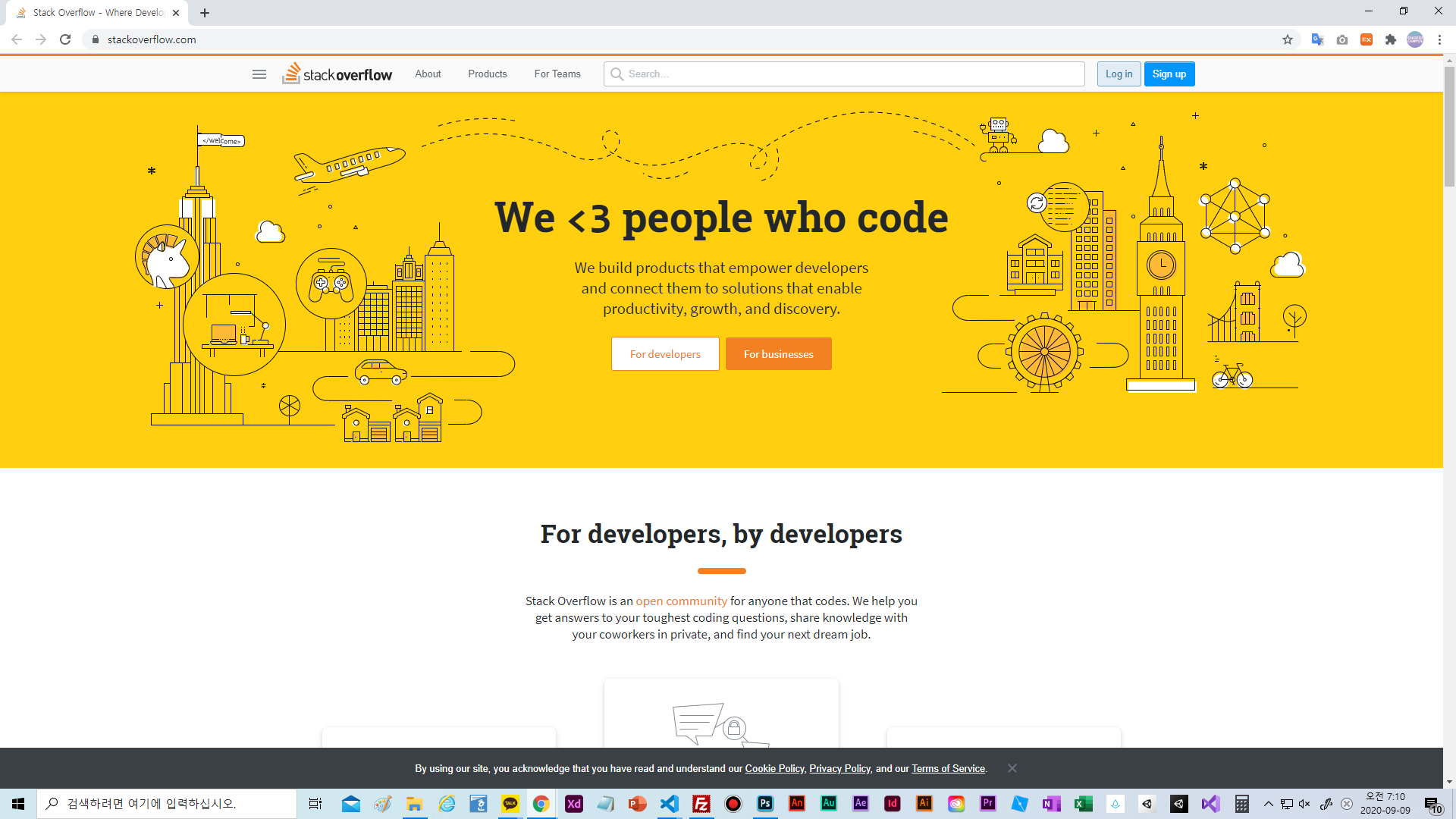View site information via lock icon

pos(96,39)
